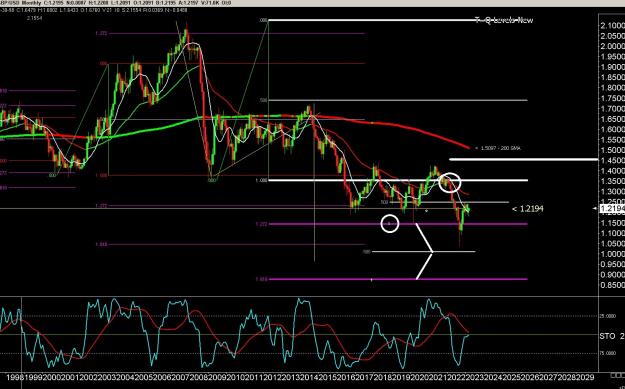Click the 1.4500 price axis label
The image size is (625, 389).
(612, 161)
